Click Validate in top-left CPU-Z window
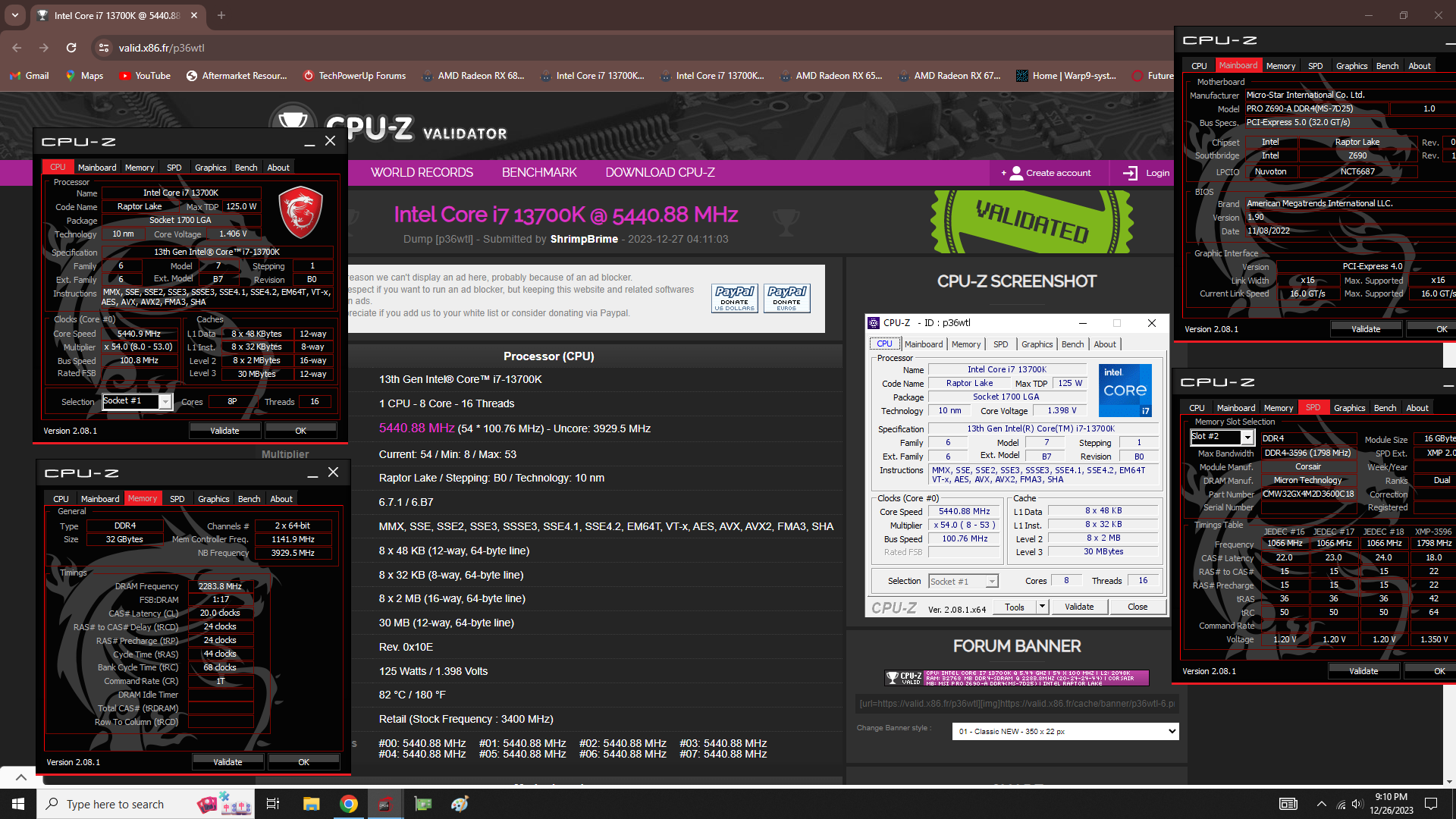This screenshot has width=1456, height=819. coord(224,430)
